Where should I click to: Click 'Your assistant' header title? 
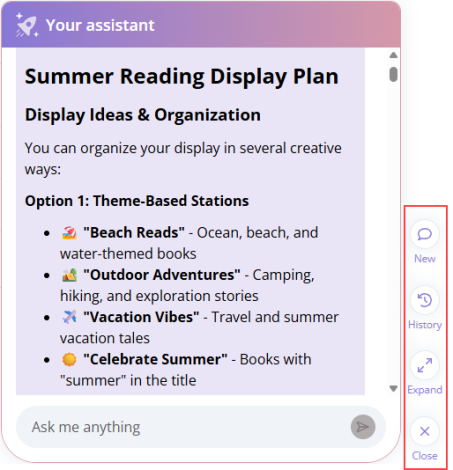pos(100,25)
